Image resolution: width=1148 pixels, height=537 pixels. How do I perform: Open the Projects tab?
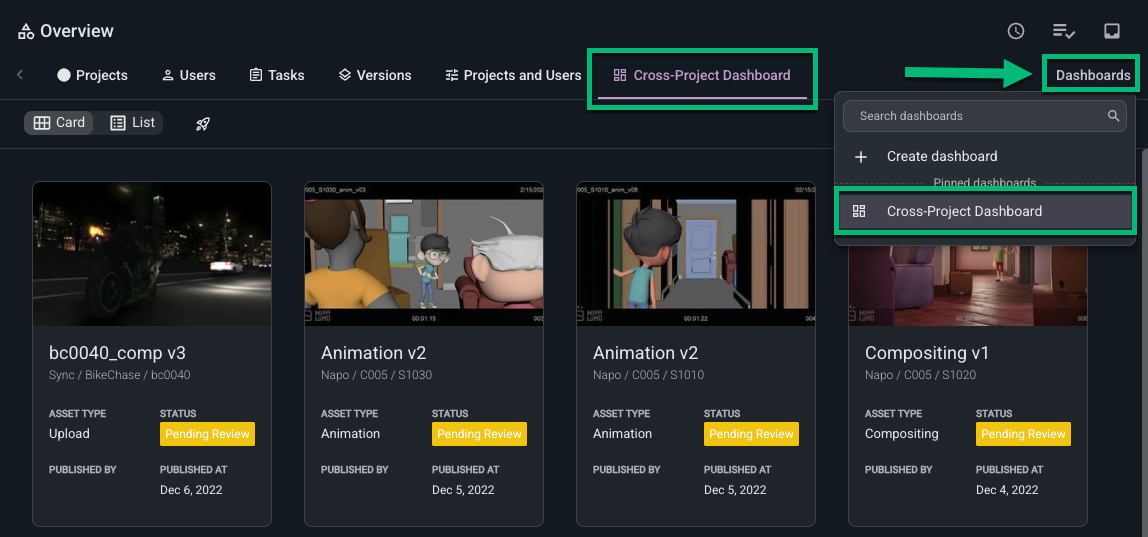(x=92, y=75)
